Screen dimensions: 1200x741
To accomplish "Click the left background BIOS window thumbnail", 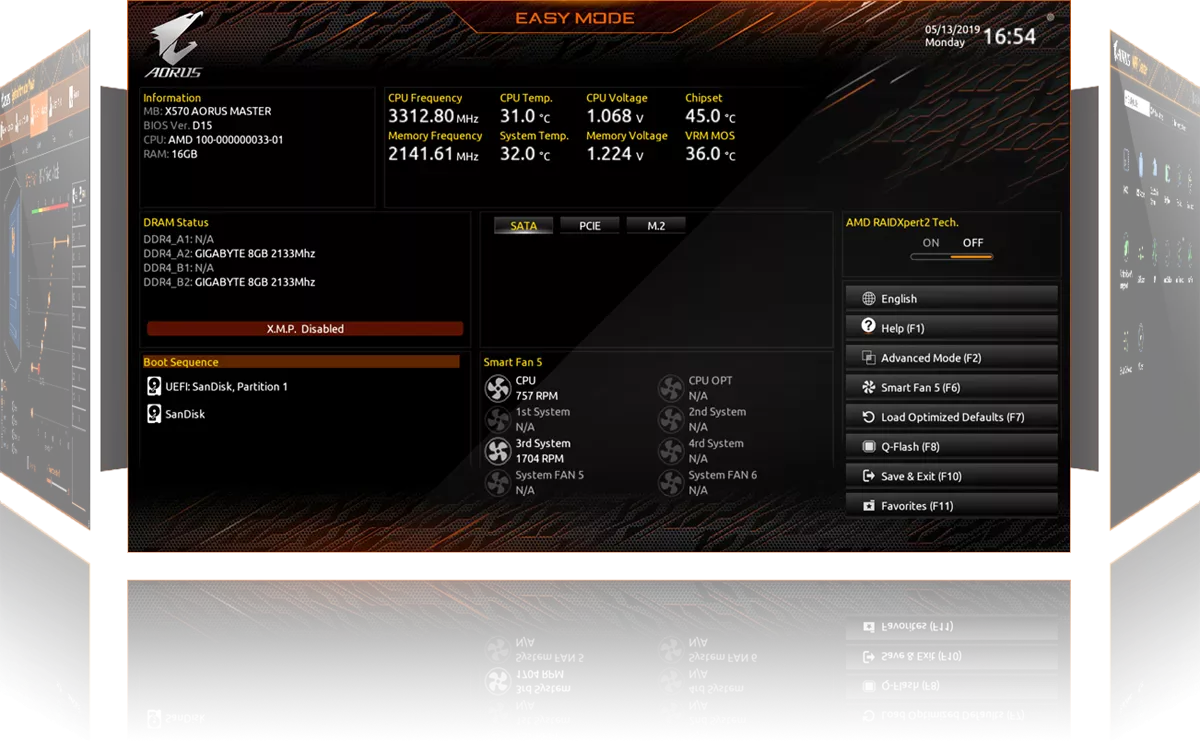I will coord(45,280).
